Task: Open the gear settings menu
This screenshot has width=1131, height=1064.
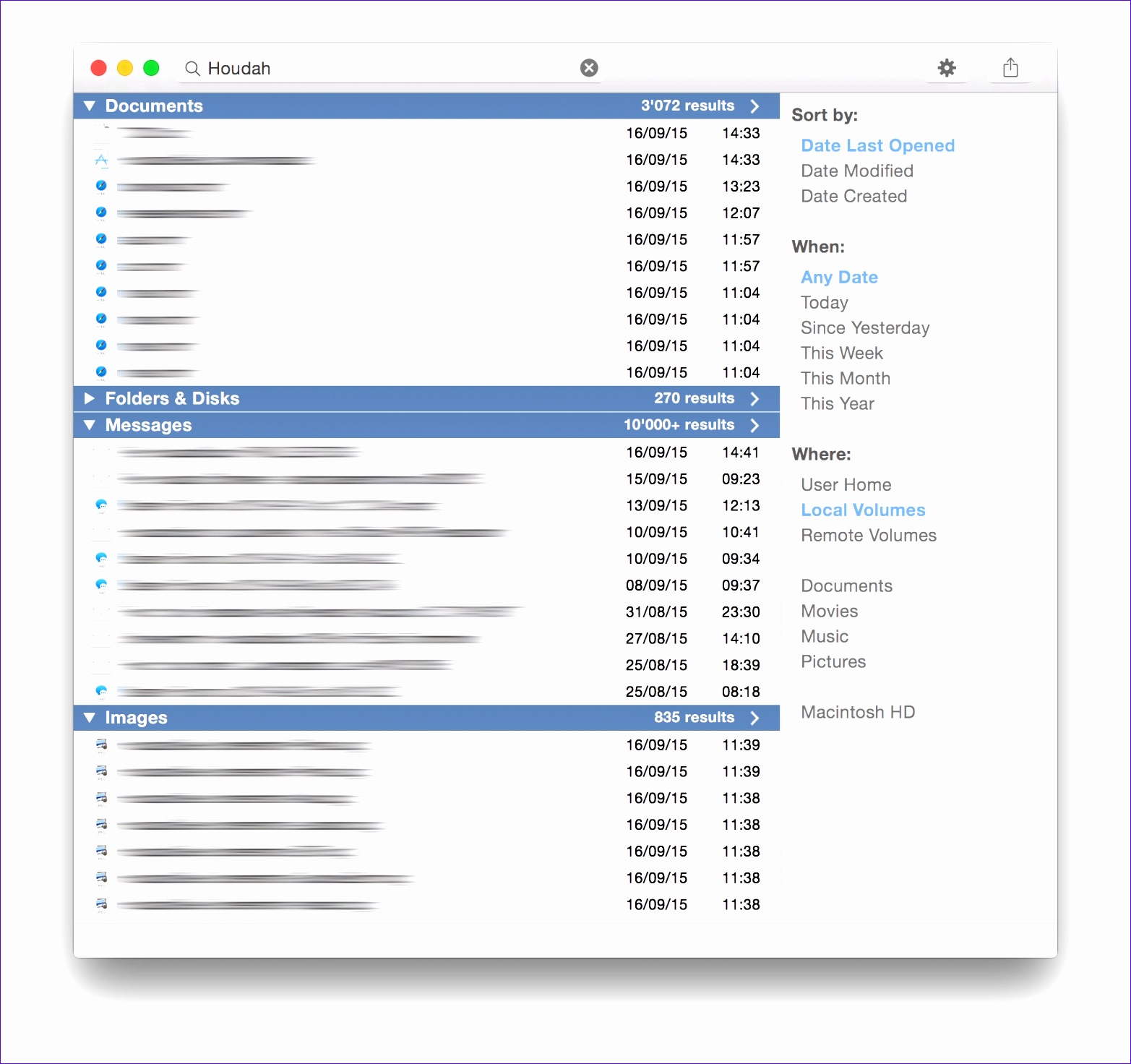Action: 947,68
